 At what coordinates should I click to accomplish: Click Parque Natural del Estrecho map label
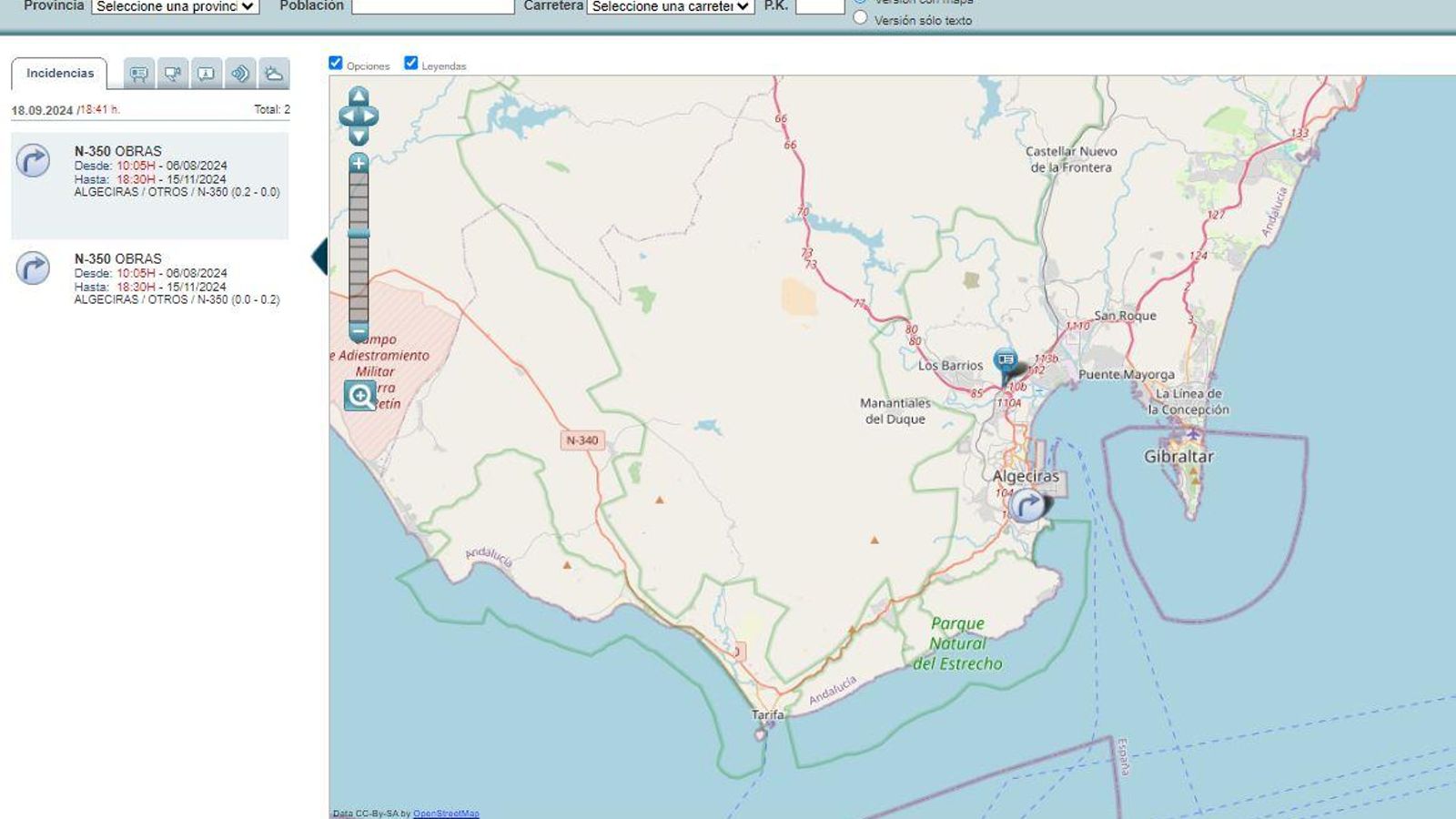(x=958, y=643)
